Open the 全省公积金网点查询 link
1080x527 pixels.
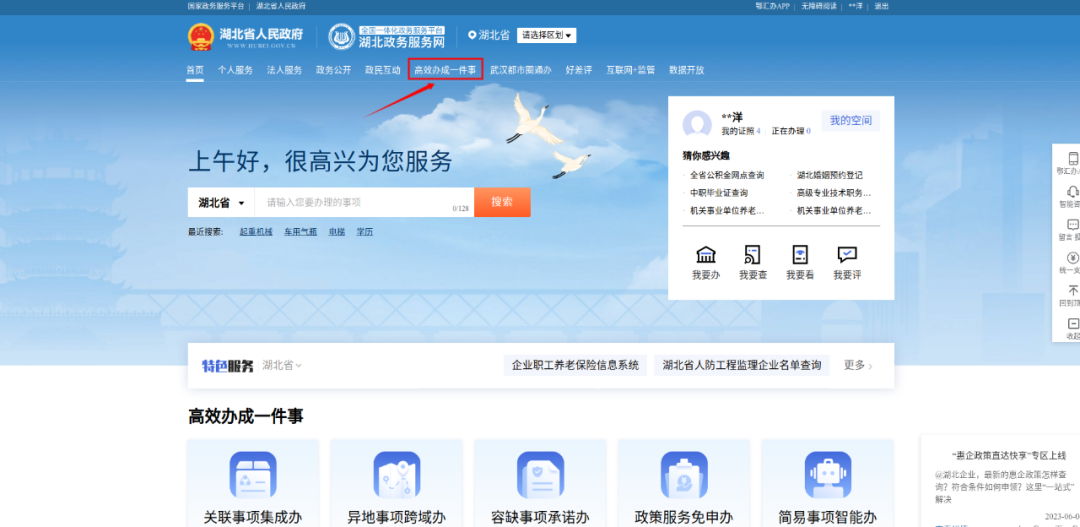(727, 175)
